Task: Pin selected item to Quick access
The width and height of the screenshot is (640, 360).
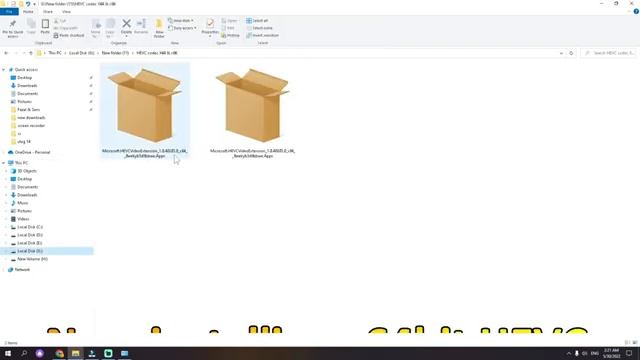Action: [x=13, y=28]
